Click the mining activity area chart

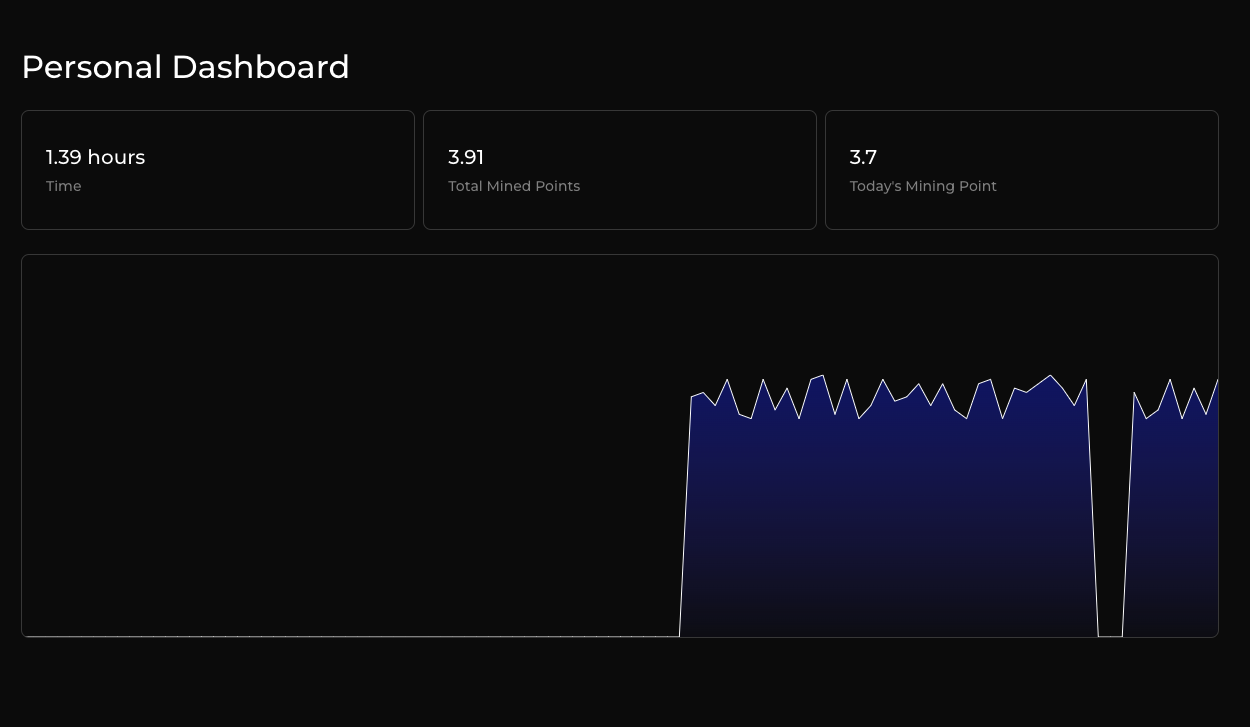click(x=620, y=446)
